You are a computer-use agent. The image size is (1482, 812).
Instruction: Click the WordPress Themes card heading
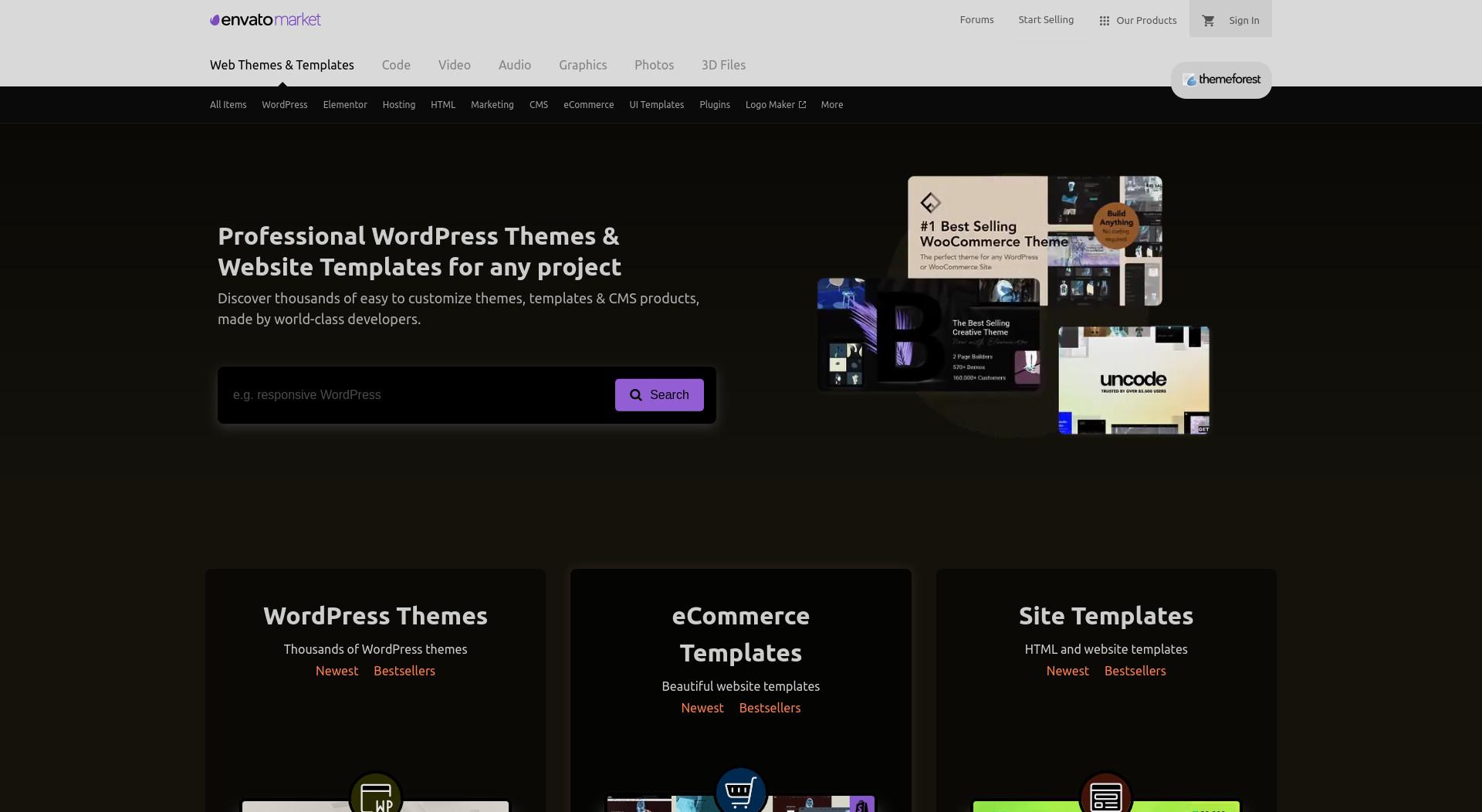click(375, 616)
